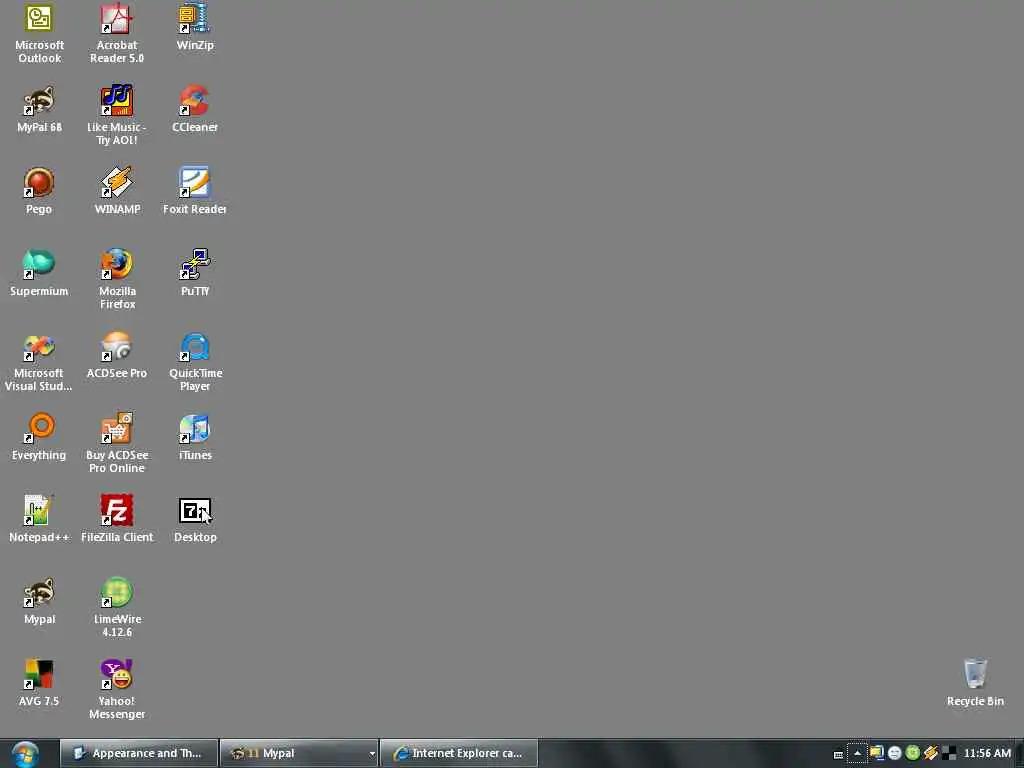Click the 11:56 AM taskbar clock
Viewport: 1024px width, 768px height.
click(x=987, y=753)
